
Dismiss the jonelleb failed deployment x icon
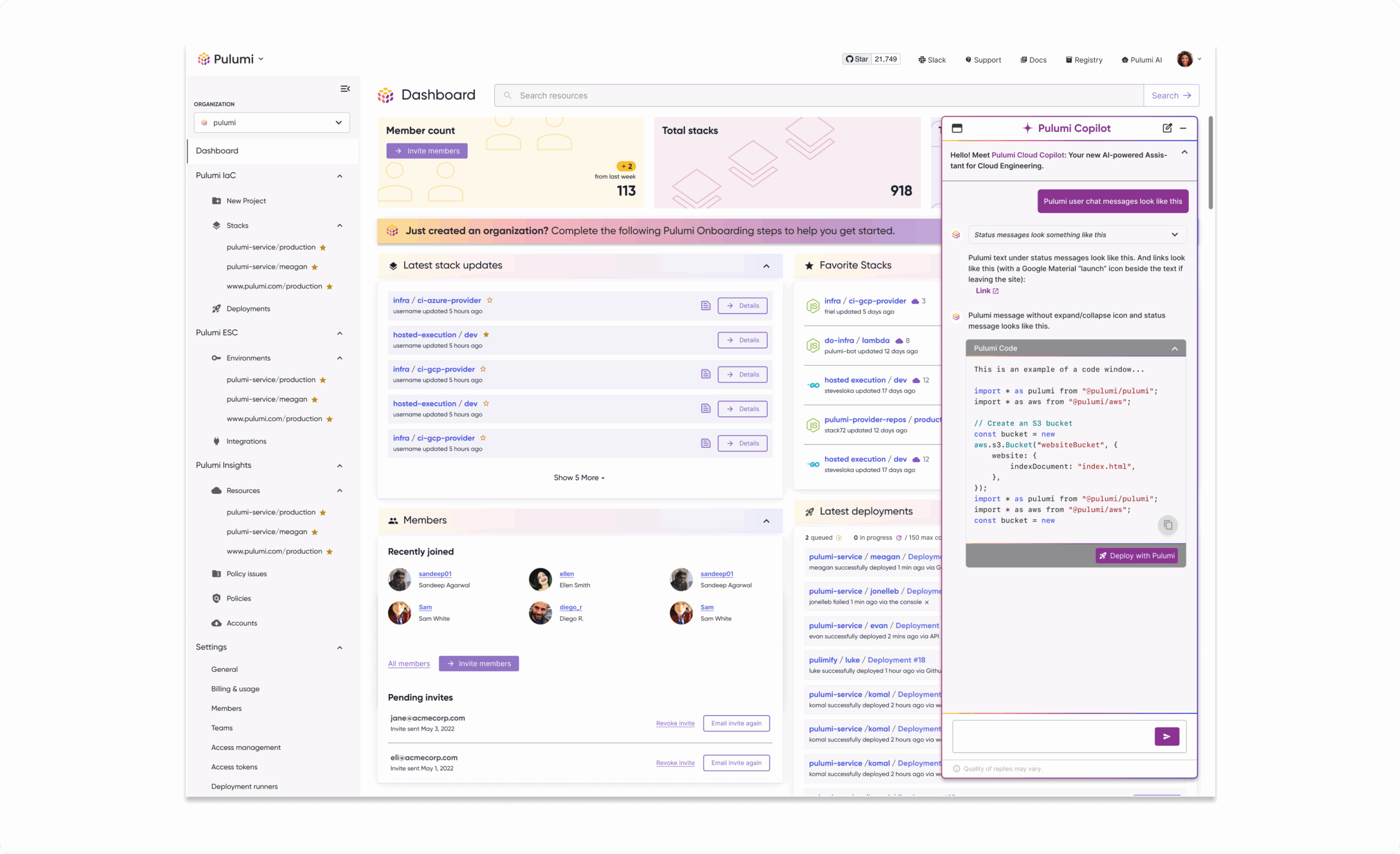click(x=927, y=602)
